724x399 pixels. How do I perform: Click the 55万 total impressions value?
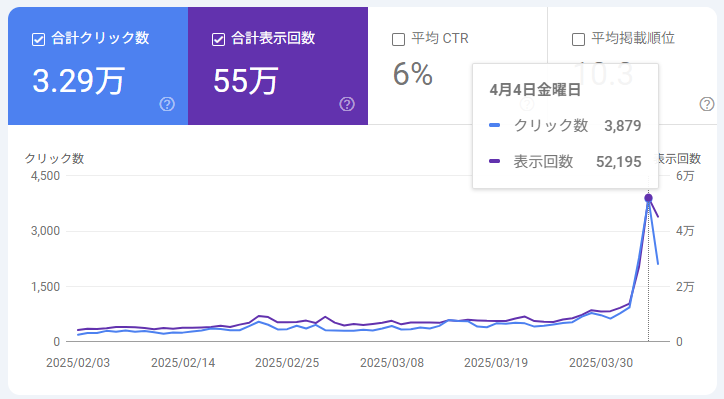pos(245,81)
